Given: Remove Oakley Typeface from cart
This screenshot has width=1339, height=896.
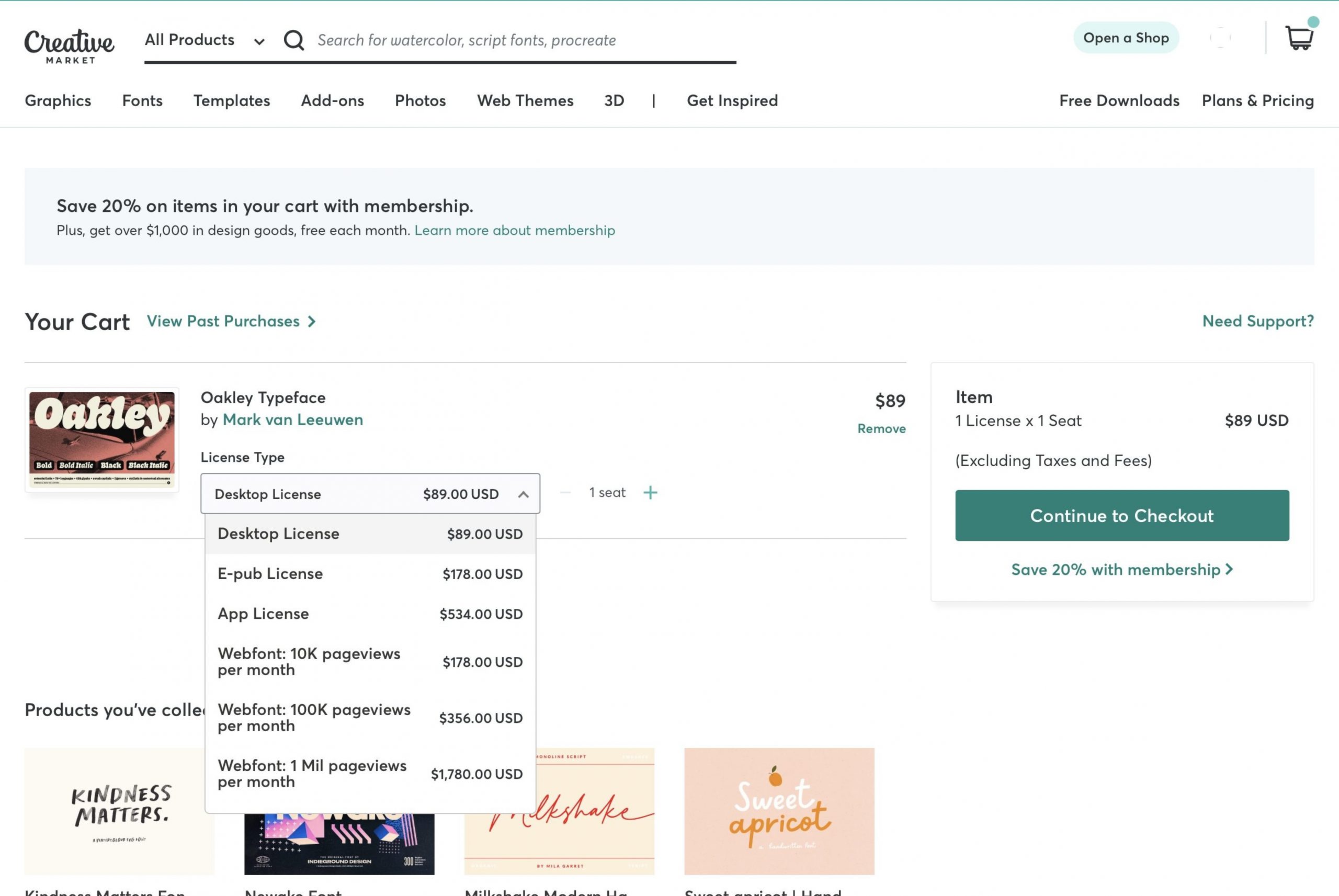Looking at the screenshot, I should (x=881, y=428).
